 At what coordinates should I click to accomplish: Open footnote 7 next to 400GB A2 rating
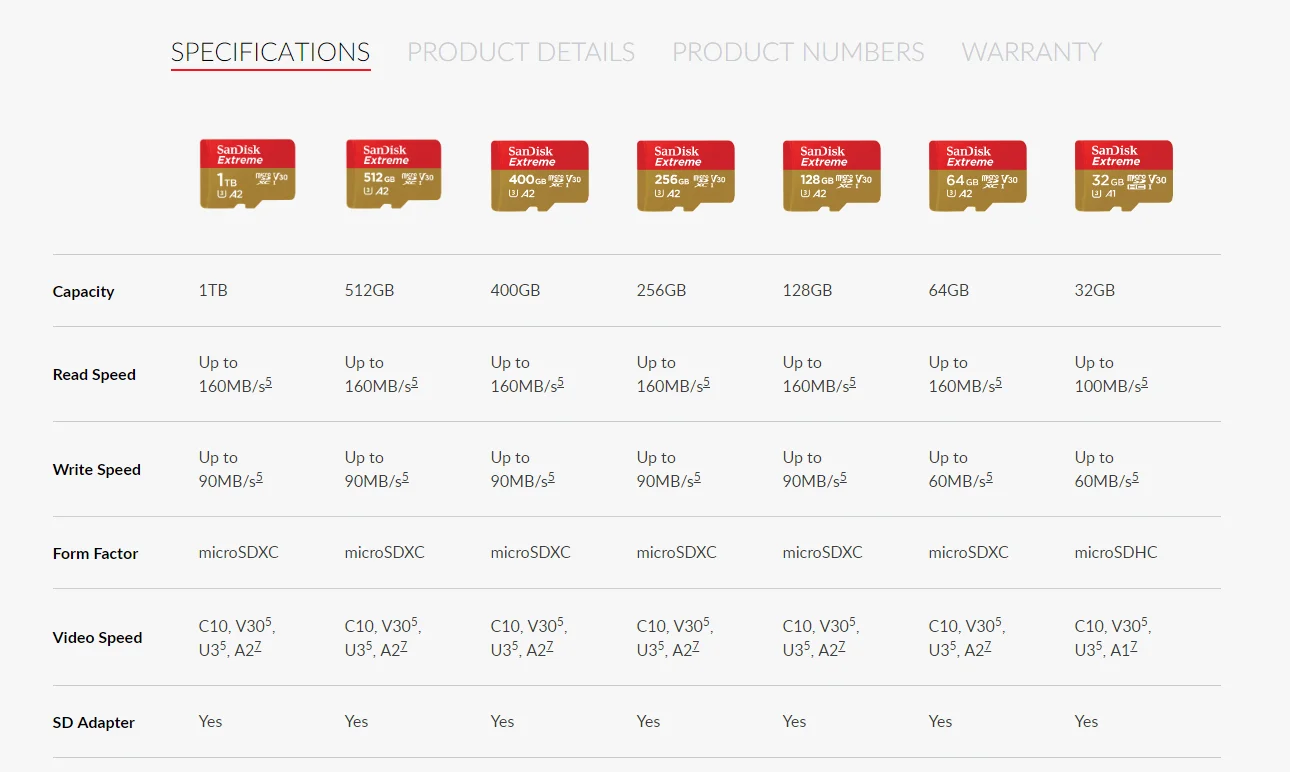tap(550, 647)
